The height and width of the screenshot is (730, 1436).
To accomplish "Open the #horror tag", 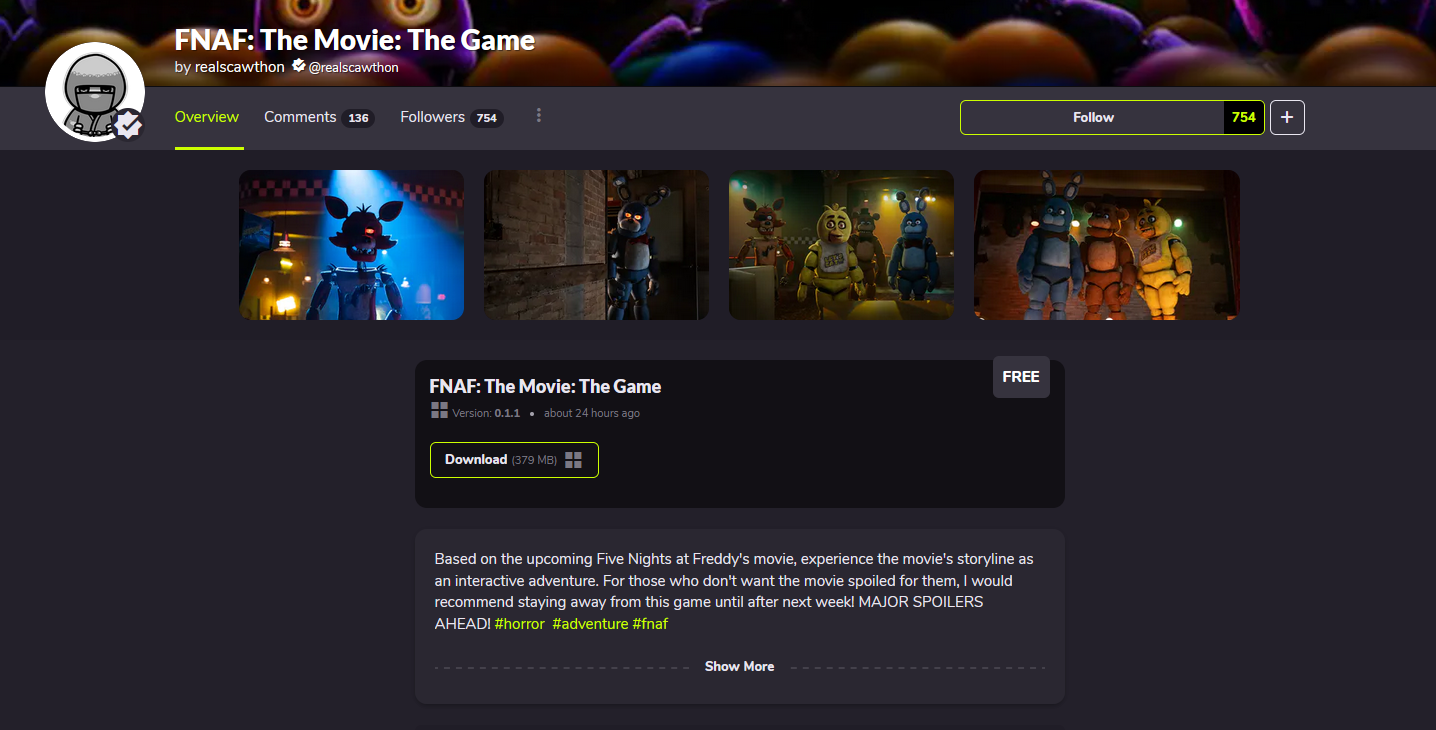I will [x=520, y=624].
